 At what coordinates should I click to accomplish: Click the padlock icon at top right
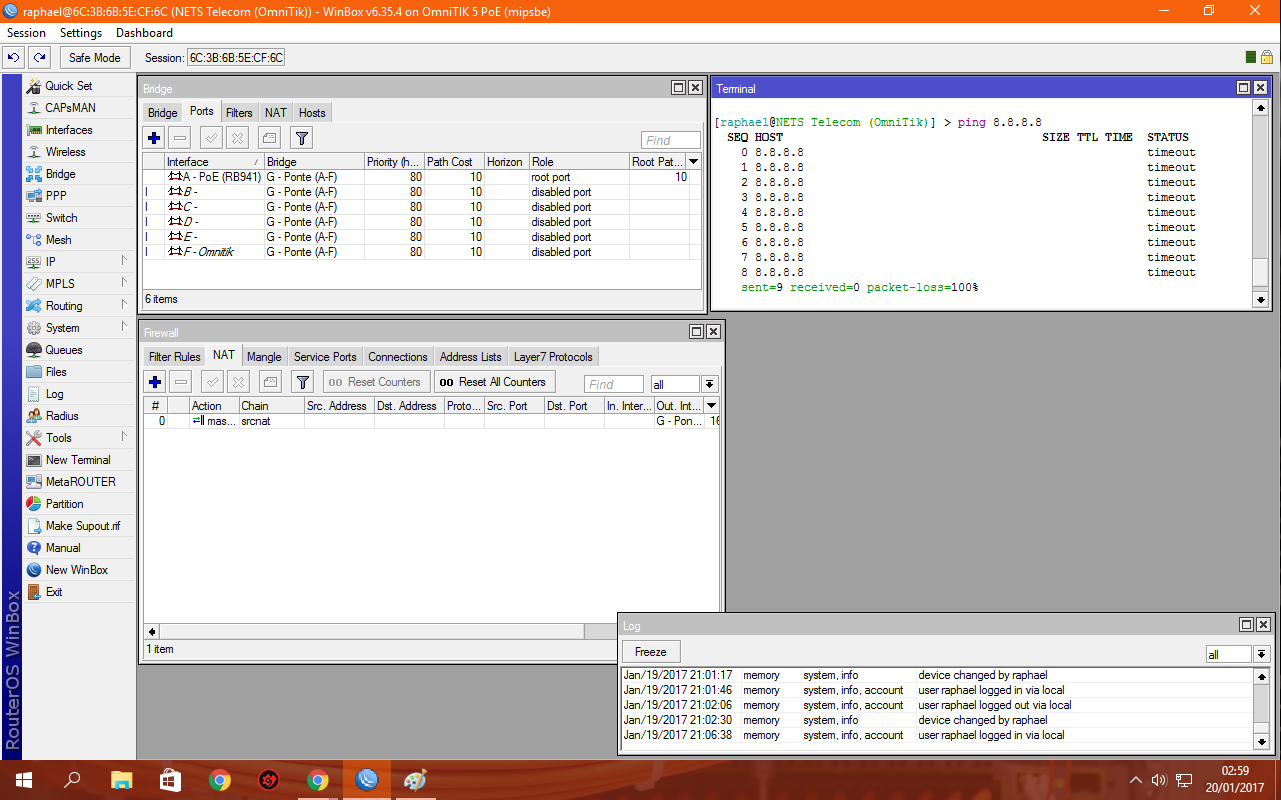click(x=1266, y=58)
